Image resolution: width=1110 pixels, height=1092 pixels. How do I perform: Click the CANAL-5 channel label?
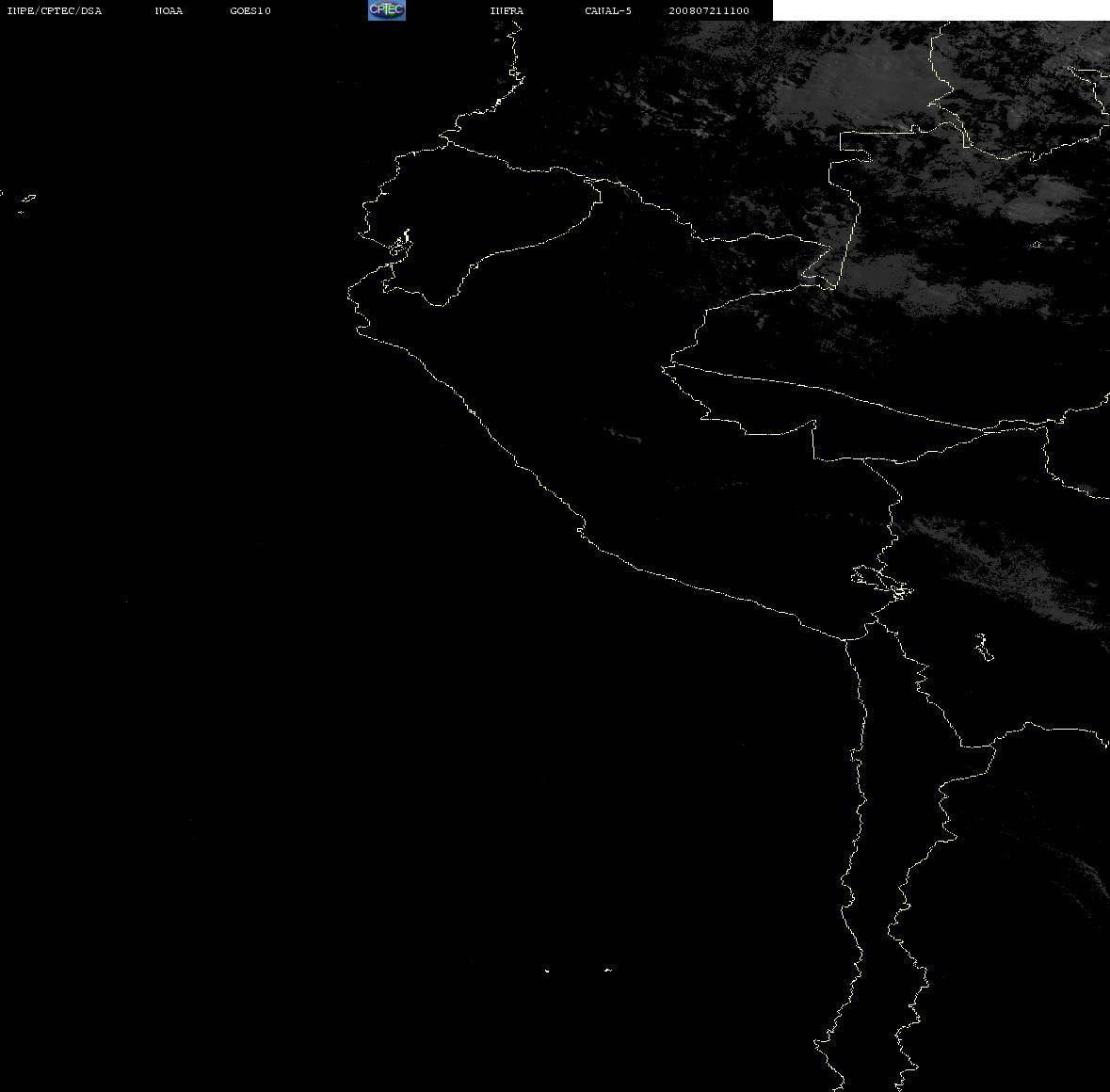pos(608,10)
